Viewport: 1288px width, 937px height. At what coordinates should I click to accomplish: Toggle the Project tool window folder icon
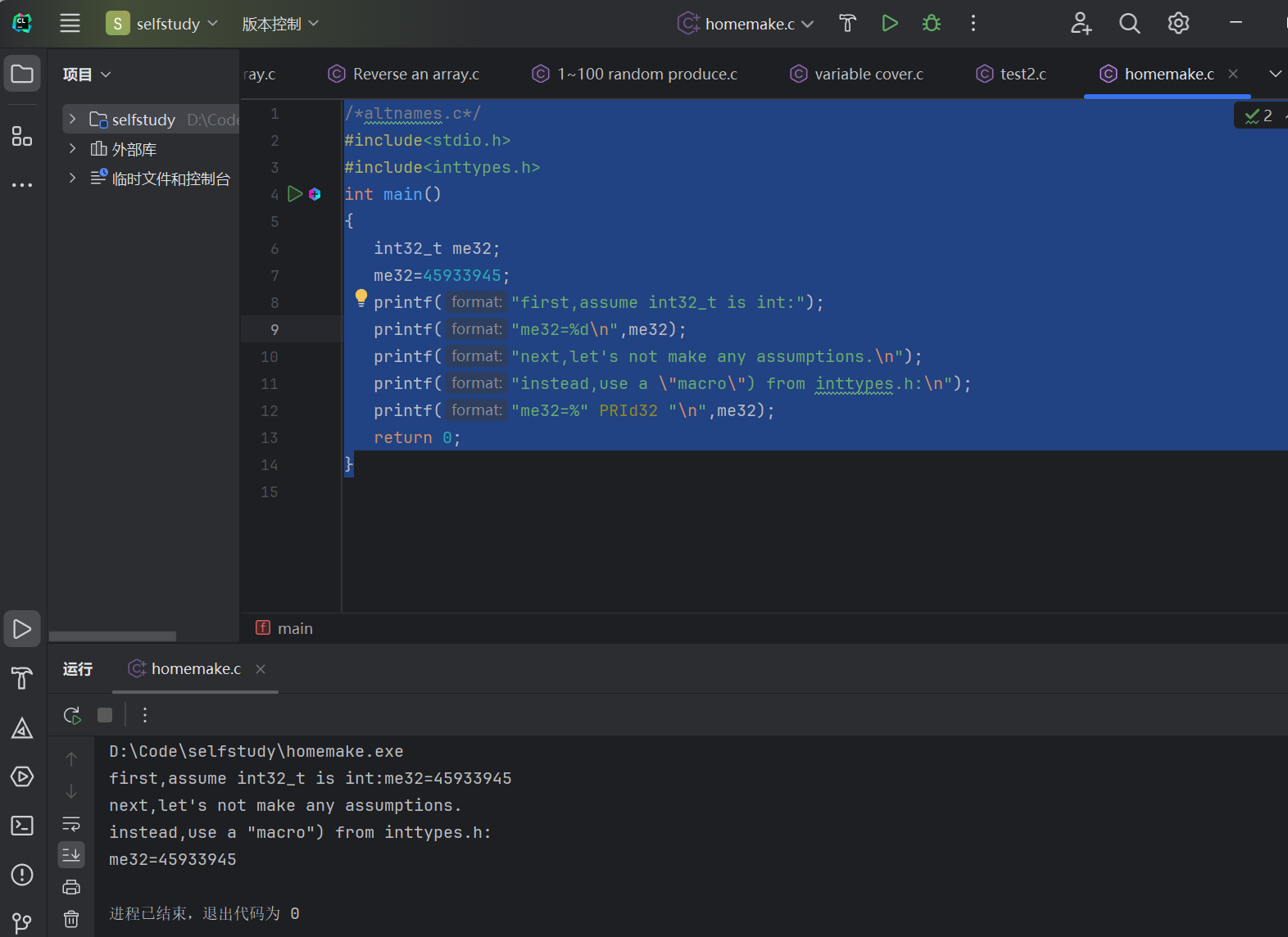tap(22, 75)
